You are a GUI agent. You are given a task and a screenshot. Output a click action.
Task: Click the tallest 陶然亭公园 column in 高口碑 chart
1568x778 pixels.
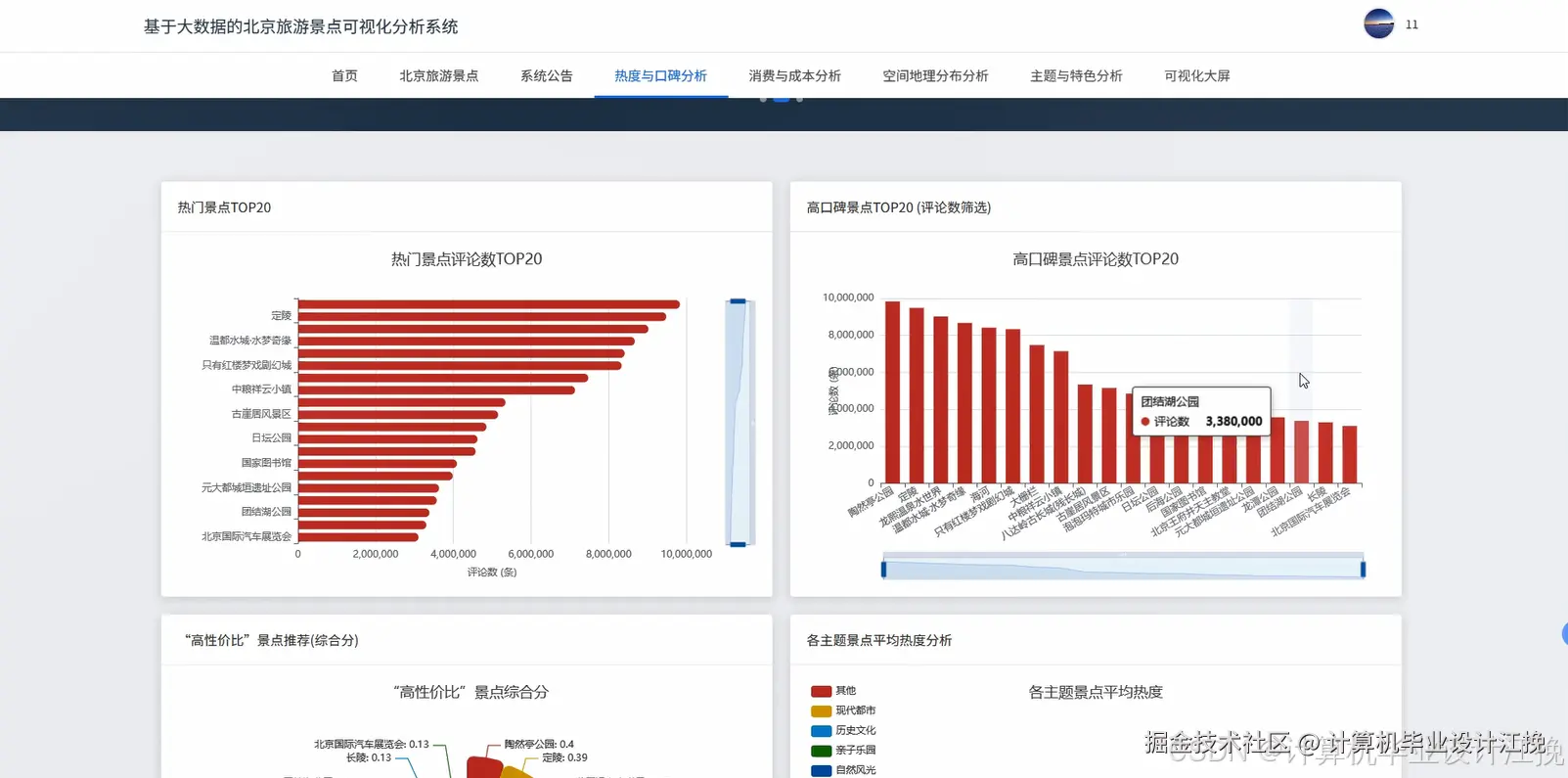click(892, 392)
